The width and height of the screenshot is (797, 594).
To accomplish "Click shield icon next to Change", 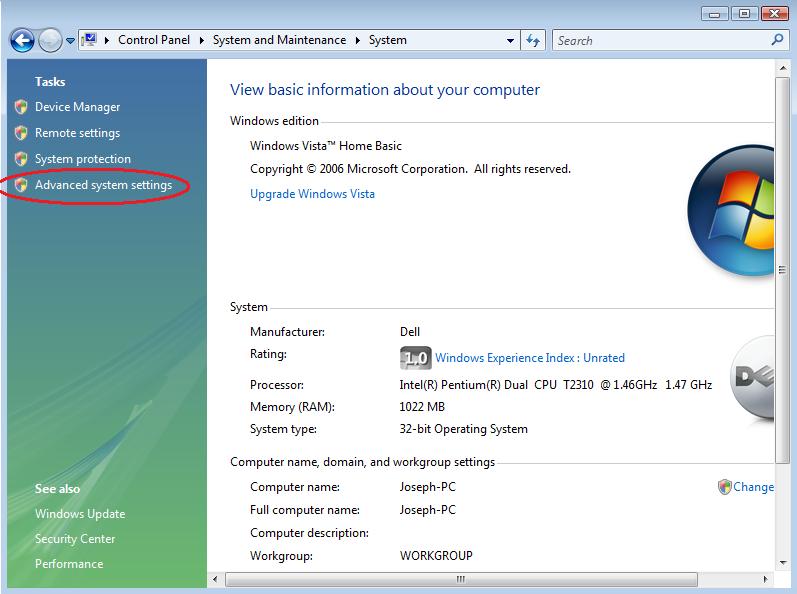I will pyautogui.click(x=724, y=487).
